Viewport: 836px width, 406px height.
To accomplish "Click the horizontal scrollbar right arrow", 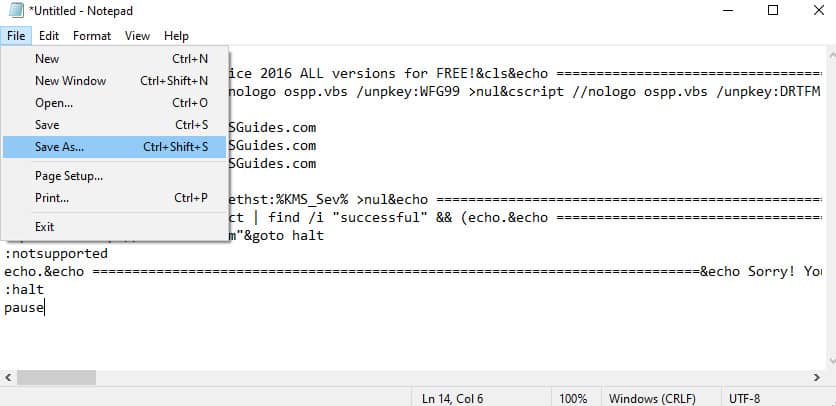I will pyautogui.click(x=816, y=377).
